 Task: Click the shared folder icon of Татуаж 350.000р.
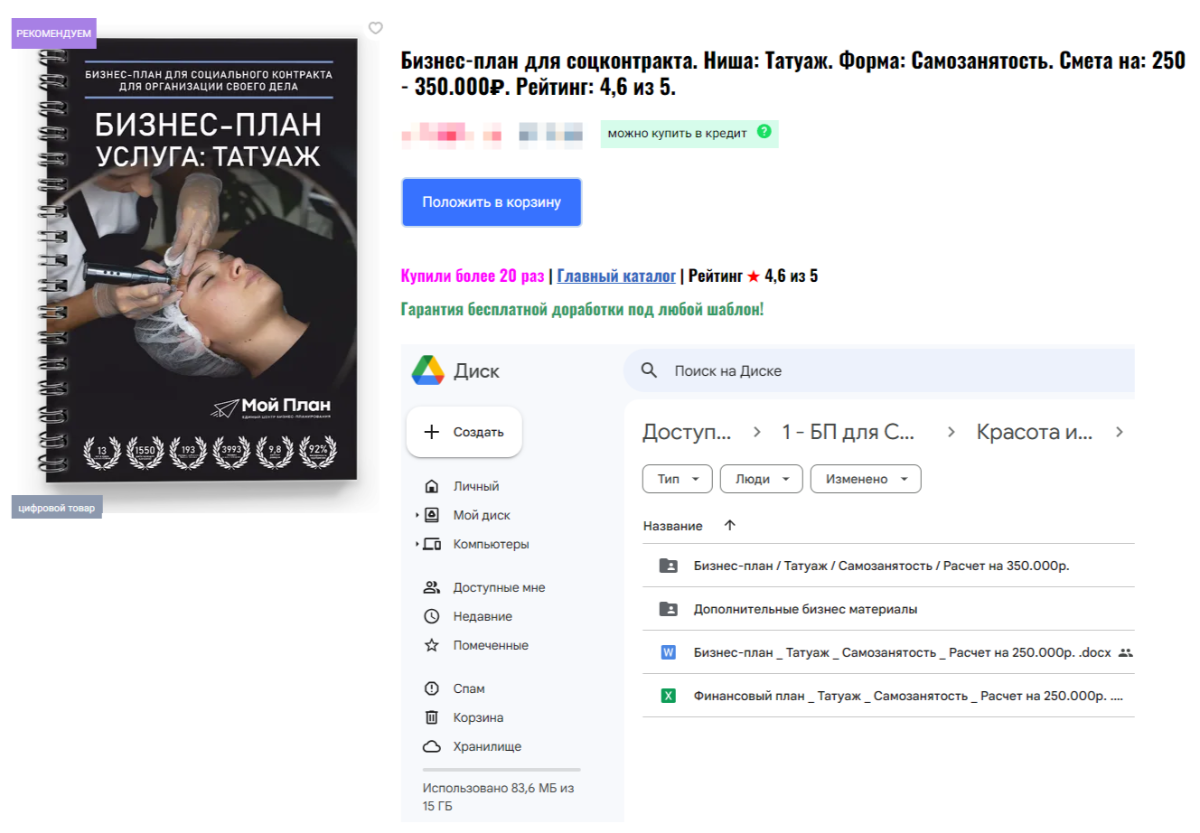pos(668,566)
